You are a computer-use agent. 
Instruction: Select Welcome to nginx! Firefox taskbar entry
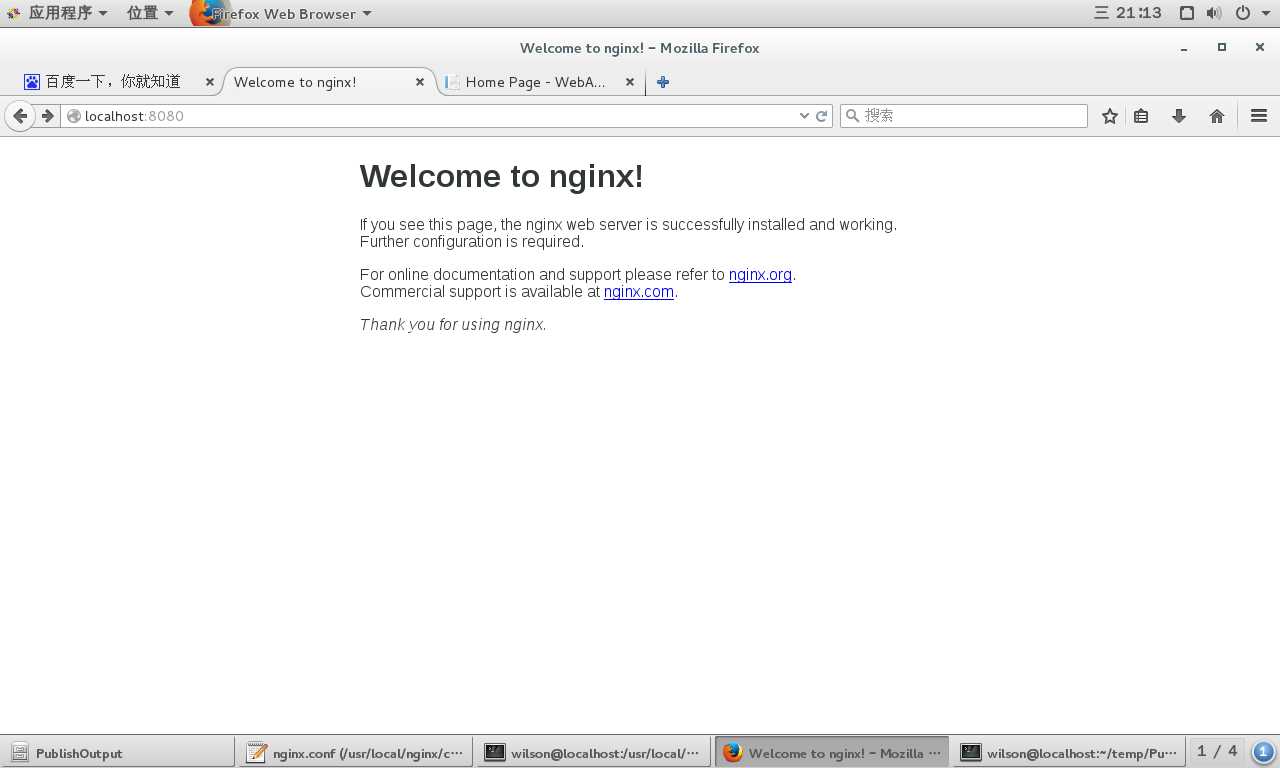(832, 753)
